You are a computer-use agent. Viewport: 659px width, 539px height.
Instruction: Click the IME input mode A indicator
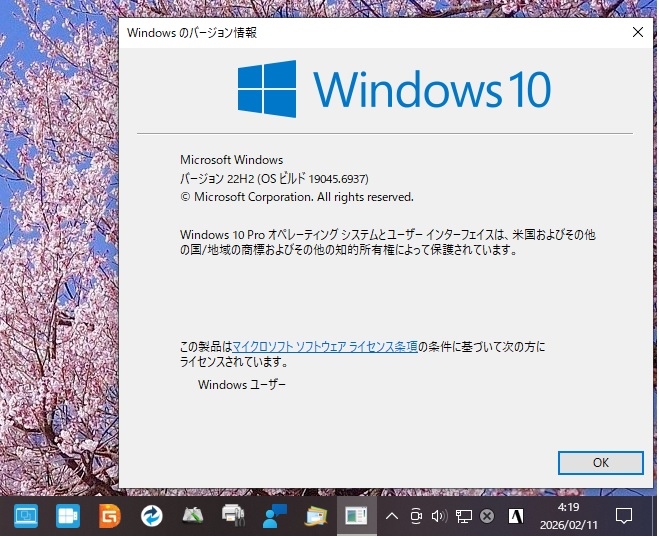[x=517, y=517]
